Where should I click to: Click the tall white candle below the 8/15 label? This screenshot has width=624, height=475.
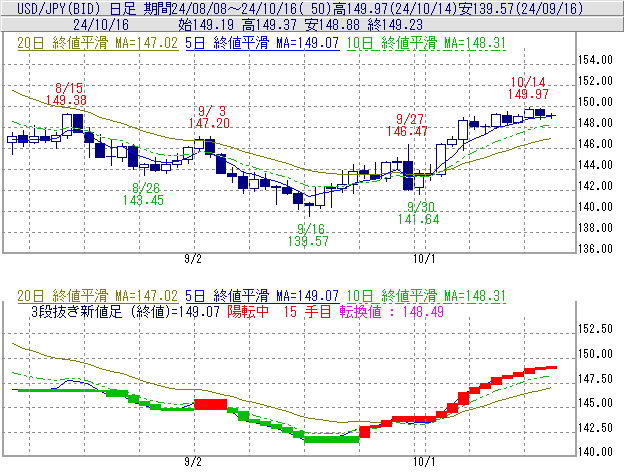pos(67,125)
